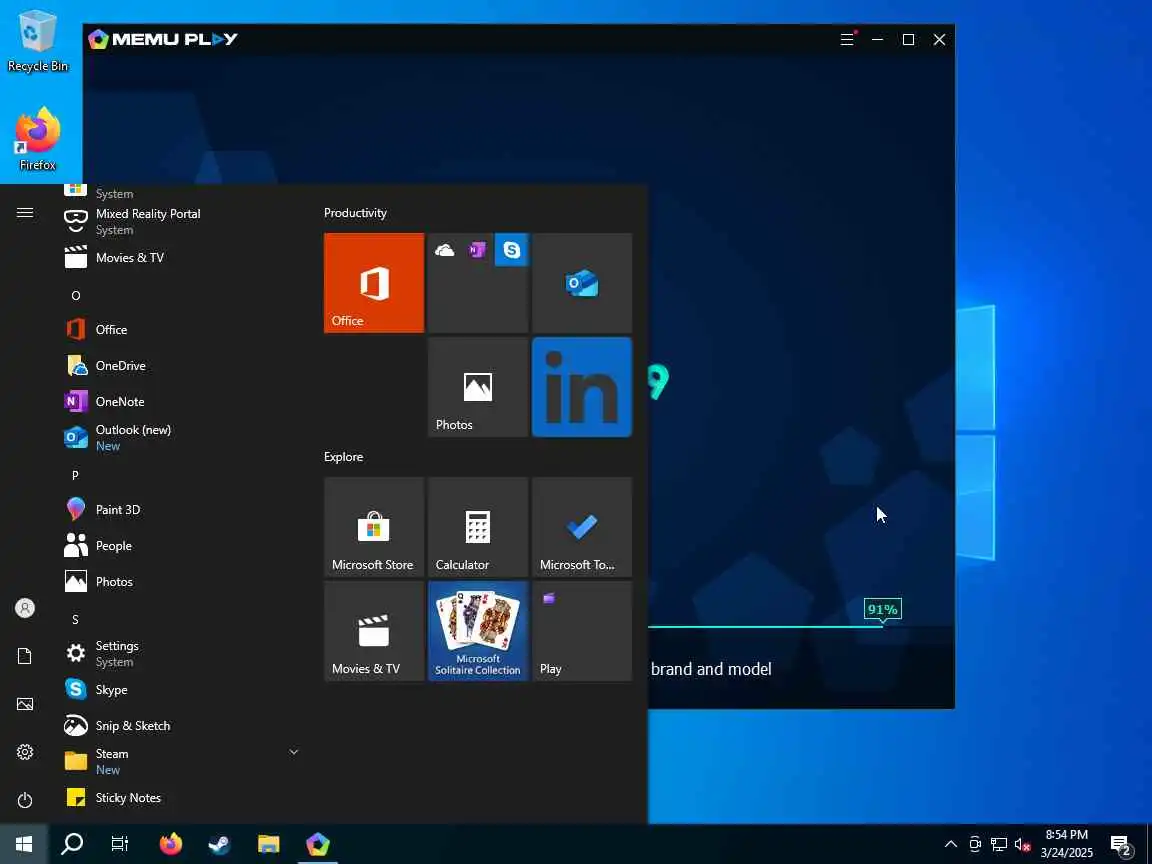Open the LinkedIn tile
This screenshot has height=864, width=1152.
[582, 387]
